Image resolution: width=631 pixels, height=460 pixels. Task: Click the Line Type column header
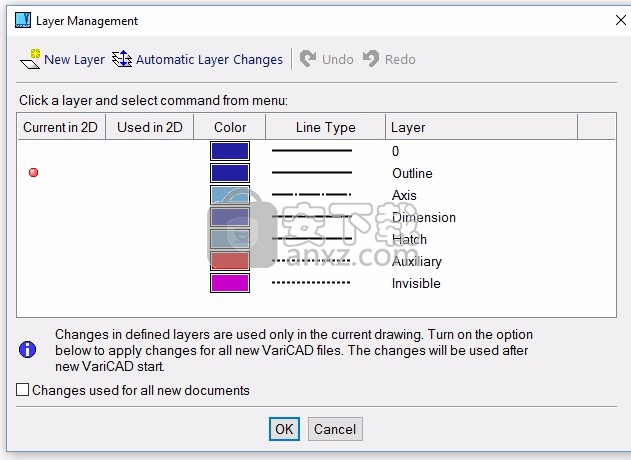(325, 127)
